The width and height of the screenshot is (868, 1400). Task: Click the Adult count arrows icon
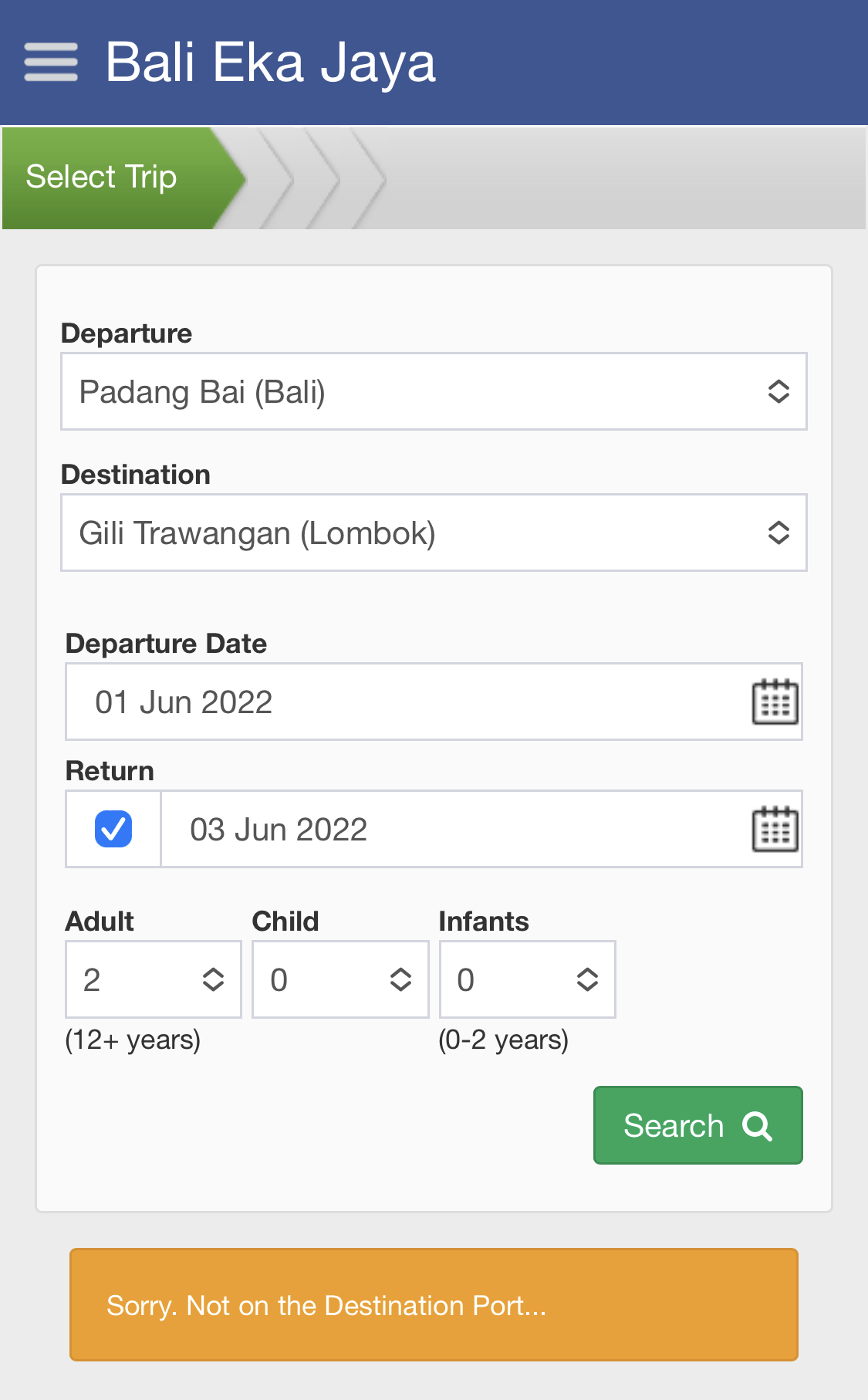[213, 979]
